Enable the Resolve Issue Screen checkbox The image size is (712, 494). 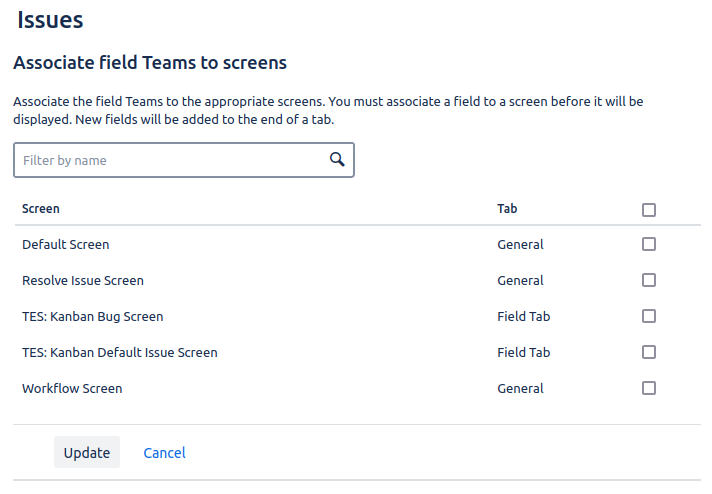pos(649,280)
